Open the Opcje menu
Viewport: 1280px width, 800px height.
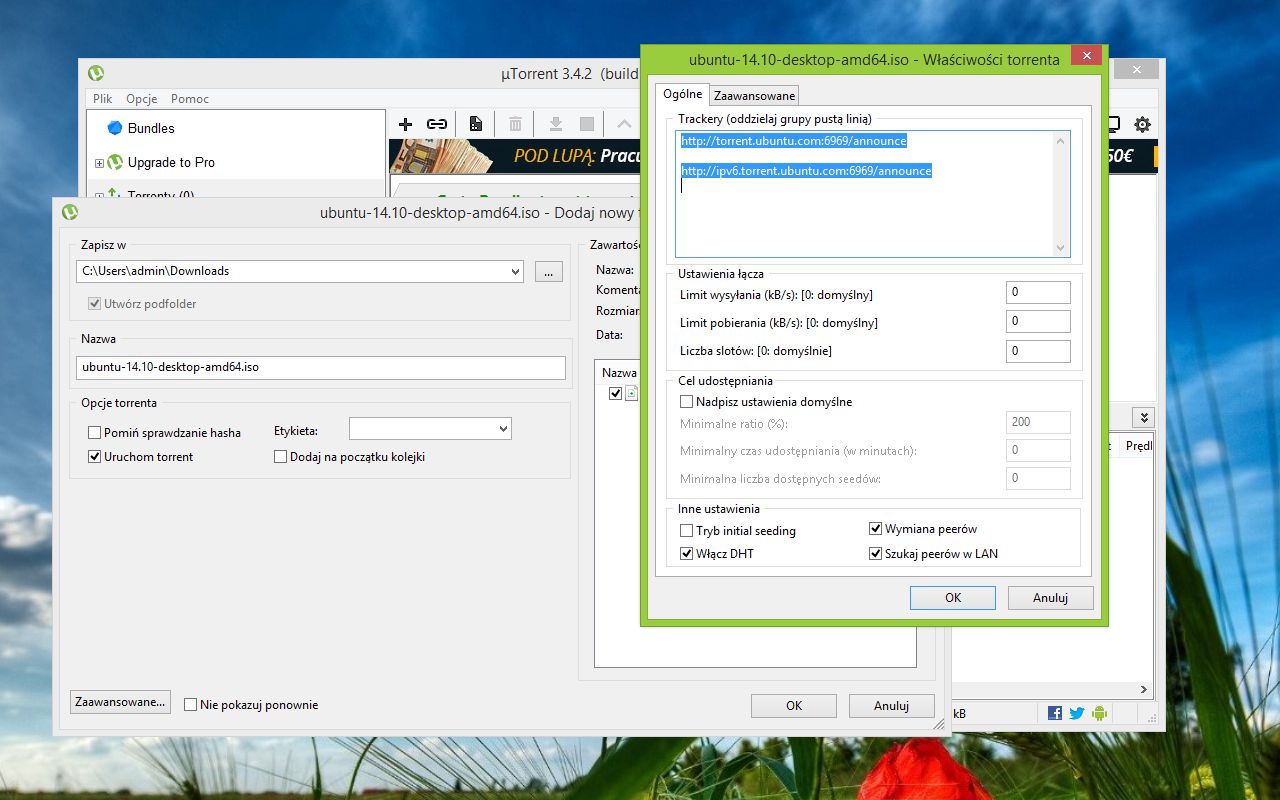tap(142, 99)
